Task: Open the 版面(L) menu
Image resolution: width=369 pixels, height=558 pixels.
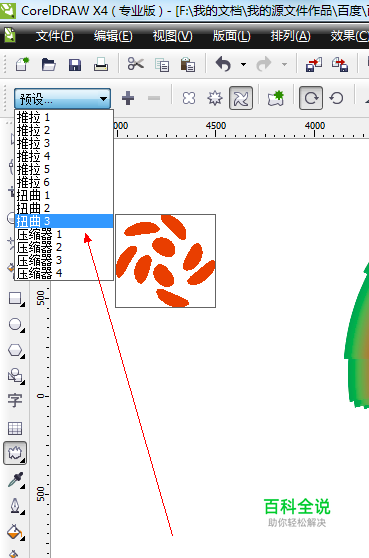Action: [x=232, y=36]
